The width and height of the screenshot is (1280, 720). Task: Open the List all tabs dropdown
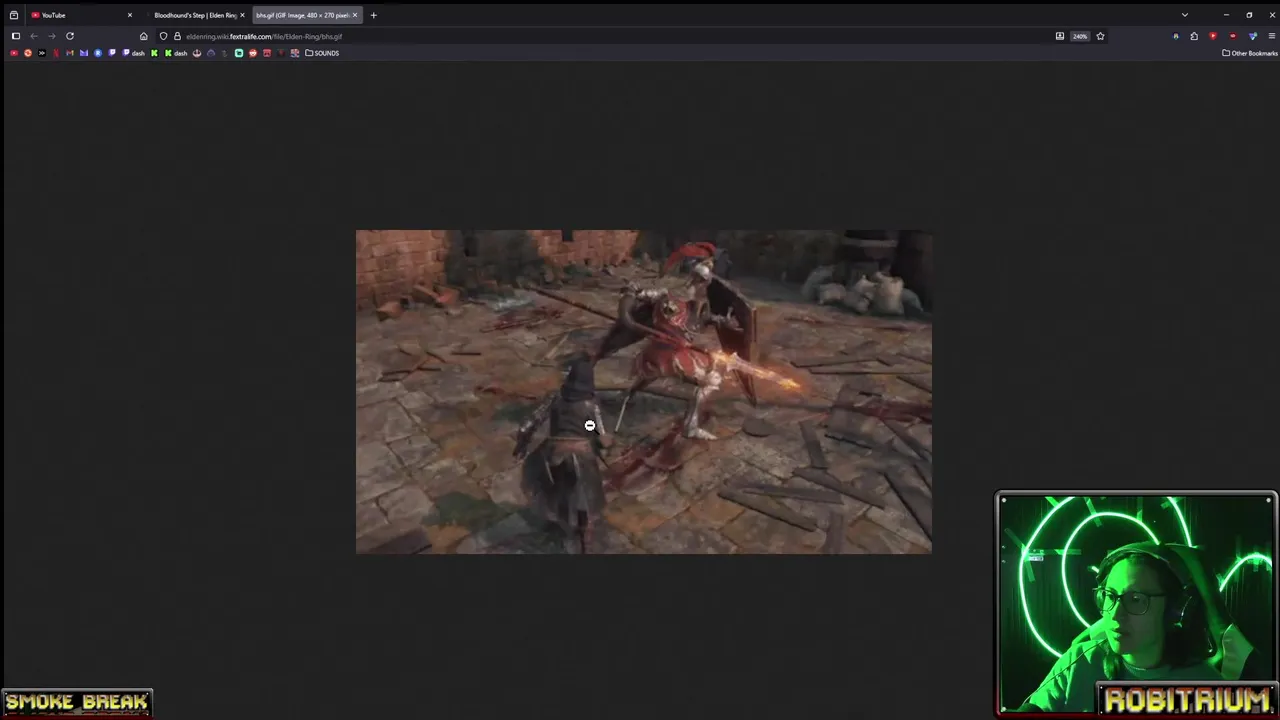1185,15
